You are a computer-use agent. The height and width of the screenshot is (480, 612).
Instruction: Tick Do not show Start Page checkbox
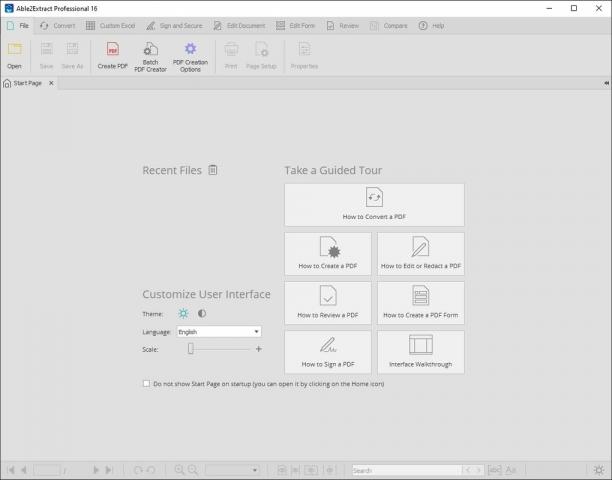point(146,384)
